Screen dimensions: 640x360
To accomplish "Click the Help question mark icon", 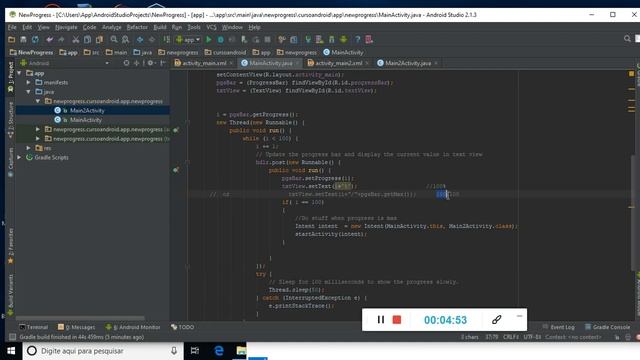I will click(358, 40).
